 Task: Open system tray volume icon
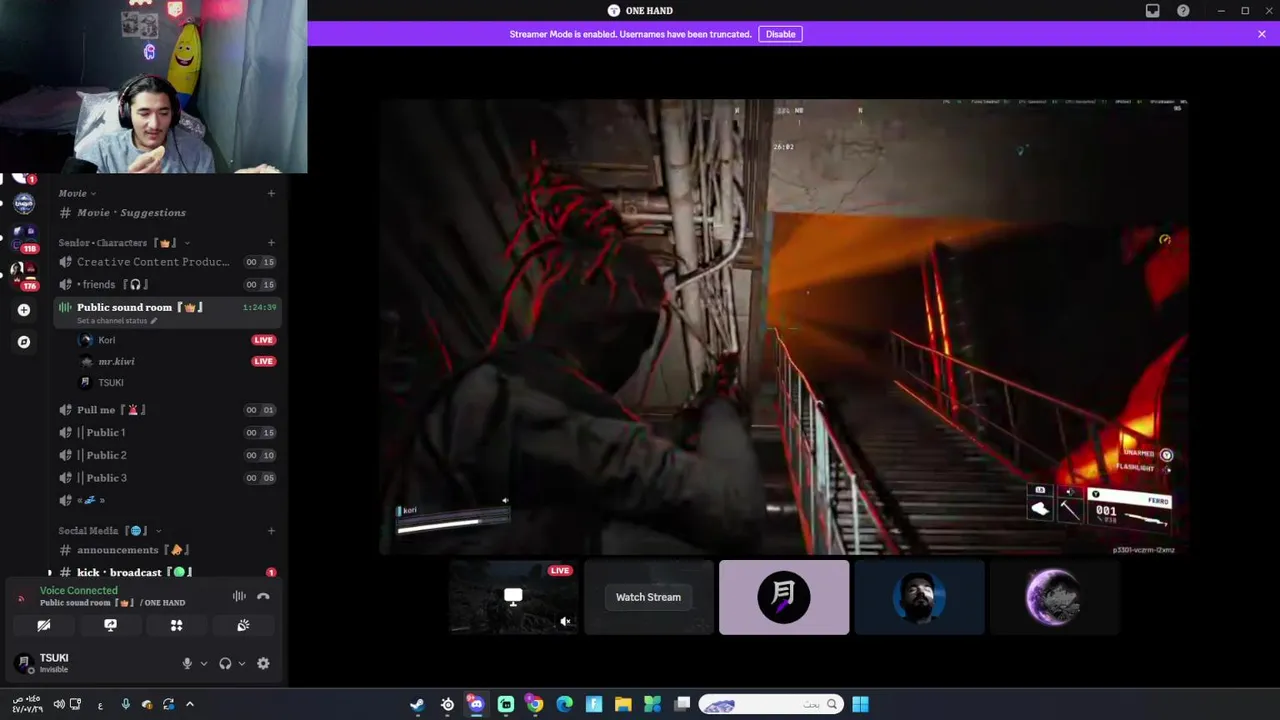pyautogui.click(x=58, y=704)
